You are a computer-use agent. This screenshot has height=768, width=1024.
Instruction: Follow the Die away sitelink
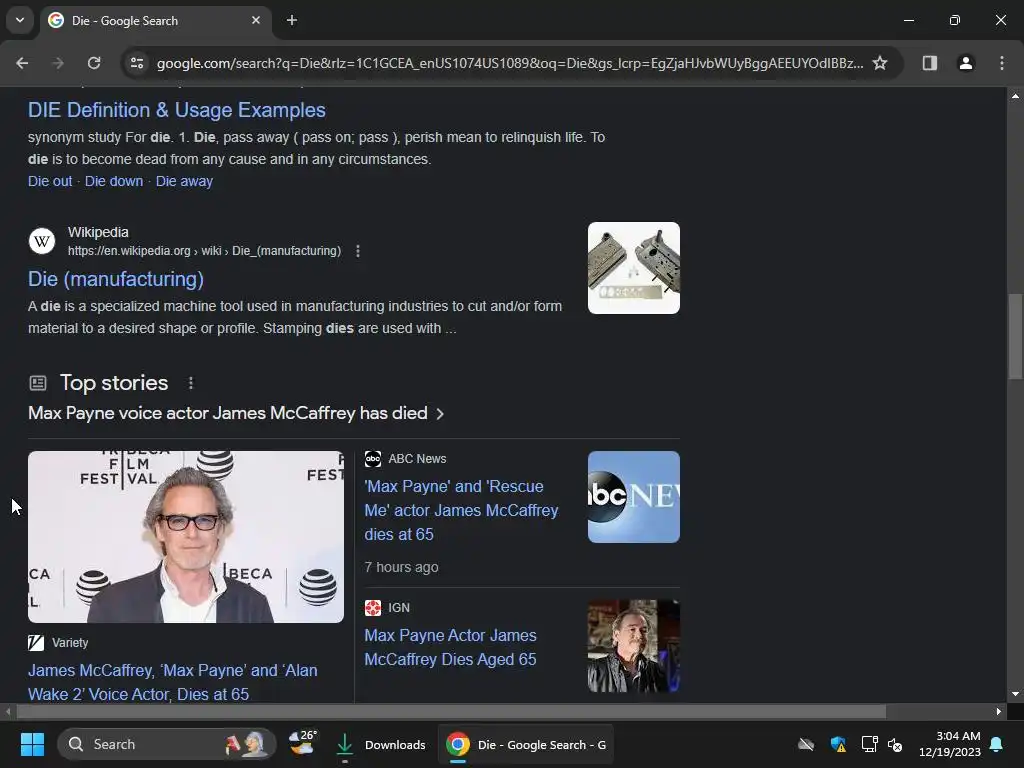click(184, 181)
